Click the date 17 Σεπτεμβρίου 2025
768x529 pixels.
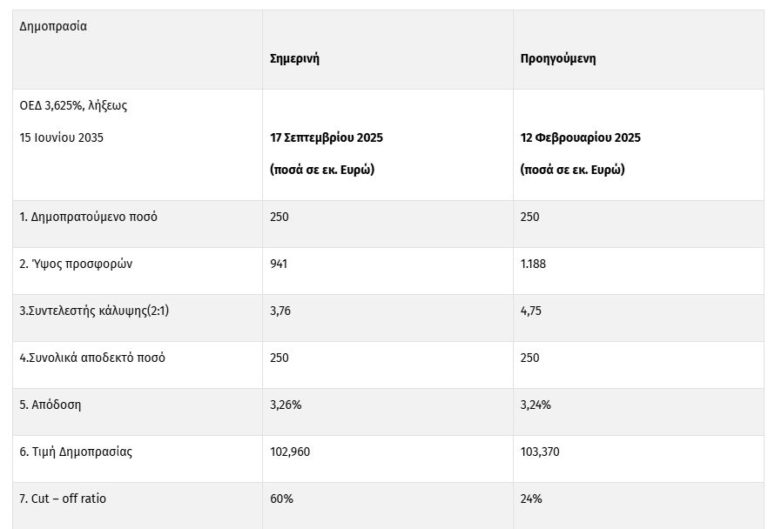click(x=326, y=138)
